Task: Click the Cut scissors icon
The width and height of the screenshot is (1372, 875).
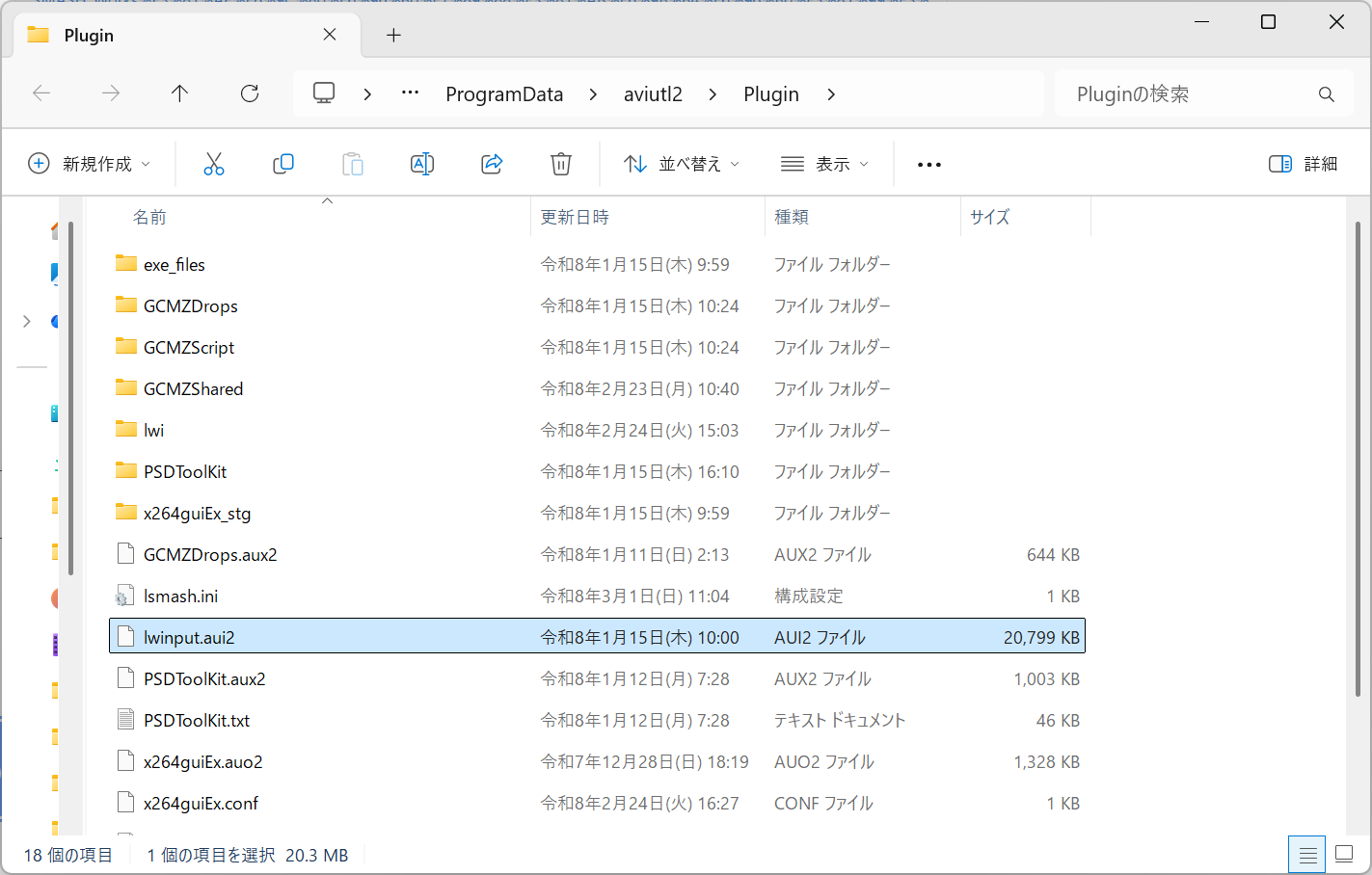Action: [214, 165]
